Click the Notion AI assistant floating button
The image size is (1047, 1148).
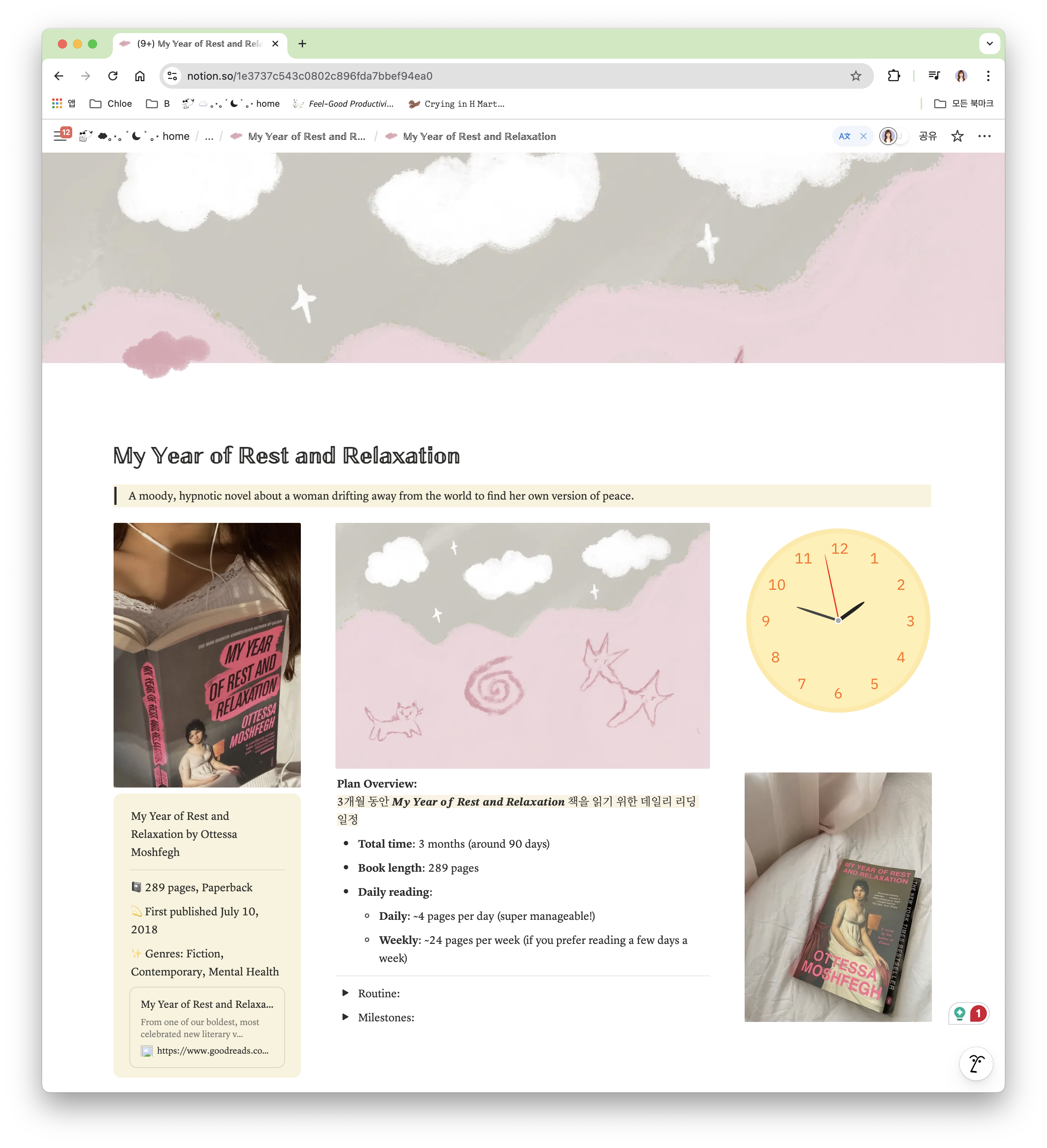[x=976, y=1063]
